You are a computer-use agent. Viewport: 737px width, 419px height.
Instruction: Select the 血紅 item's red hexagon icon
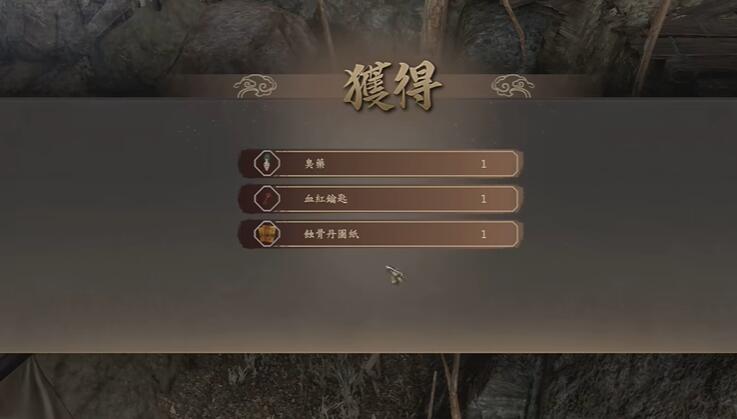pos(267,198)
